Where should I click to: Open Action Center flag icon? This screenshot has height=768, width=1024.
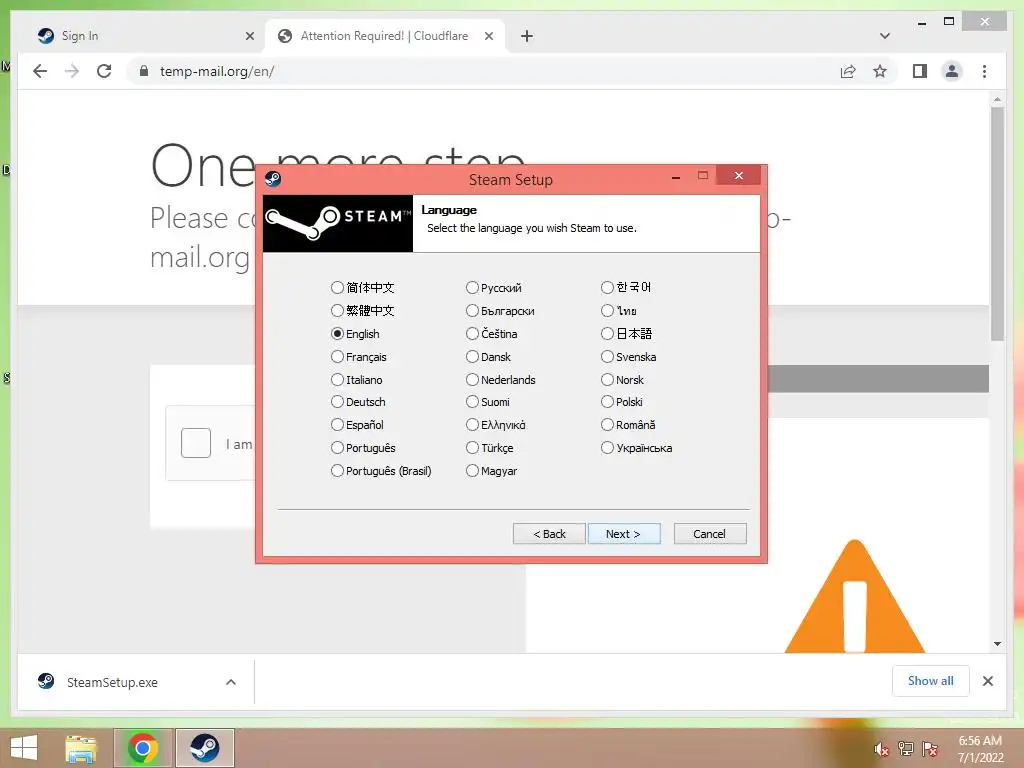coord(930,749)
